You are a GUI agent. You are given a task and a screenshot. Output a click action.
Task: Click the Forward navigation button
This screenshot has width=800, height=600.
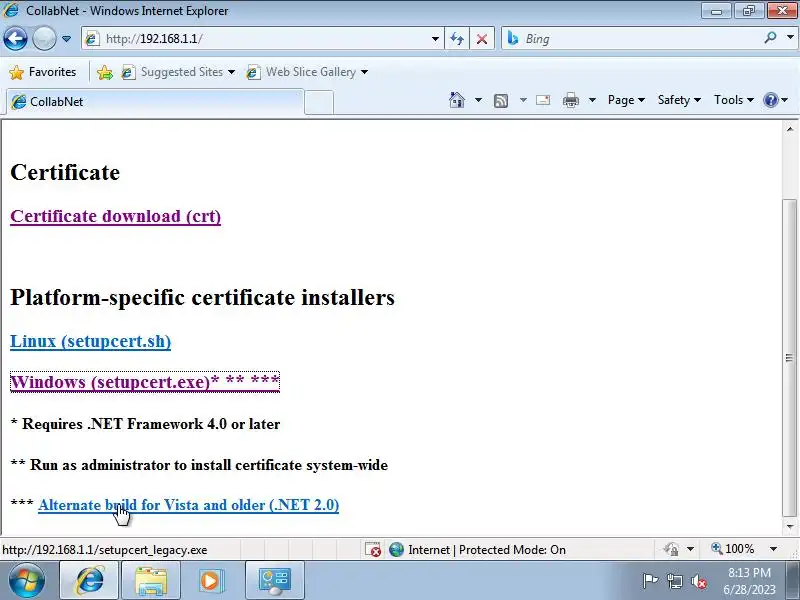[x=44, y=38]
